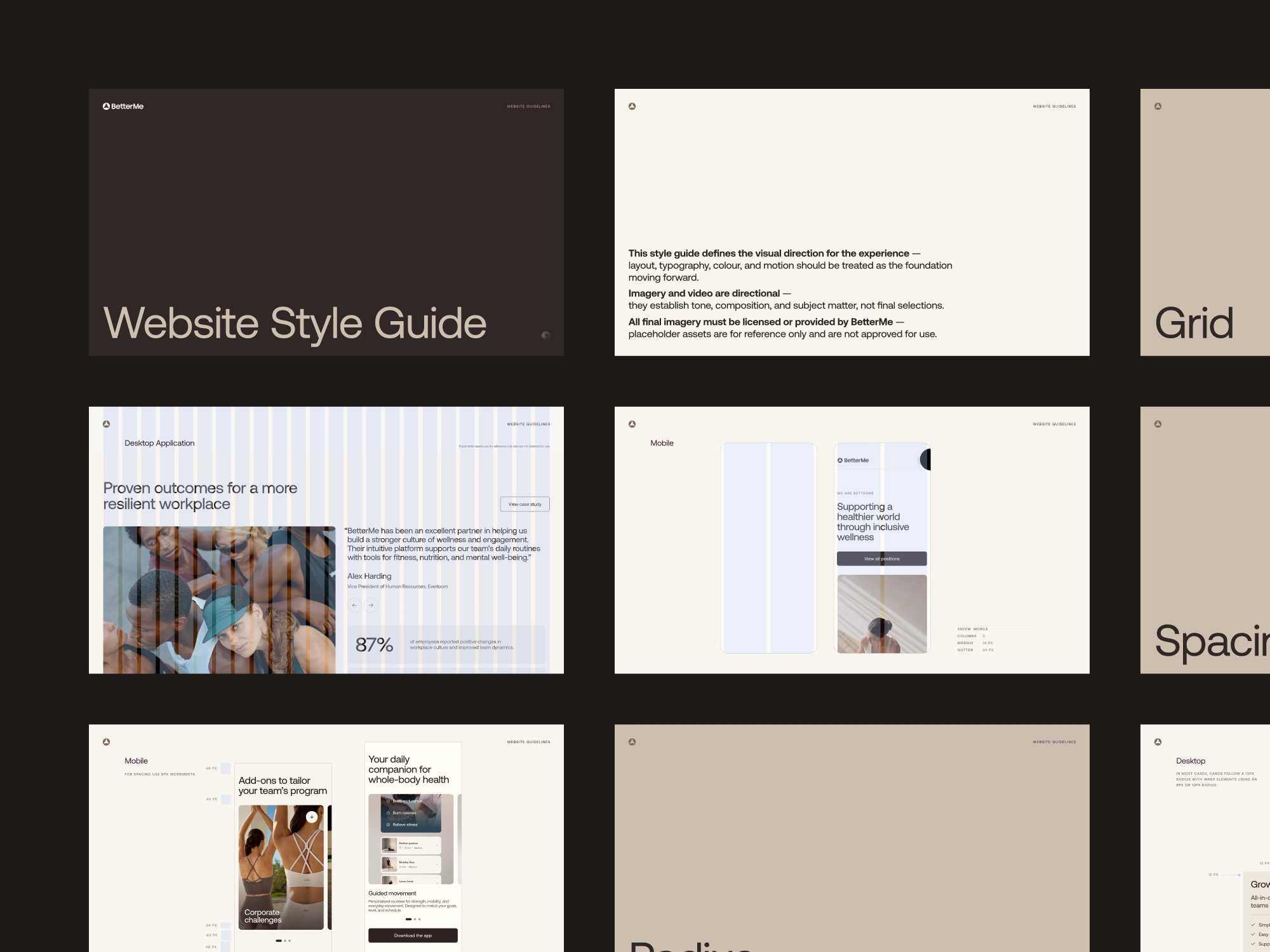Viewport: 1270px width, 952px height.
Task: Click the icon beside Burn calories
Action: [388, 813]
